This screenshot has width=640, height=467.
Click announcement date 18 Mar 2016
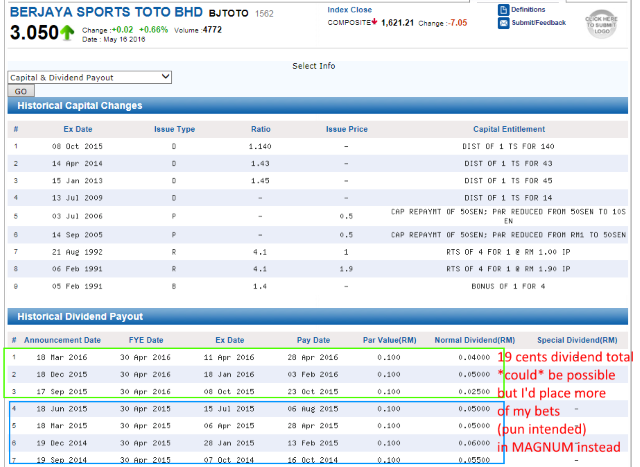click(62, 357)
